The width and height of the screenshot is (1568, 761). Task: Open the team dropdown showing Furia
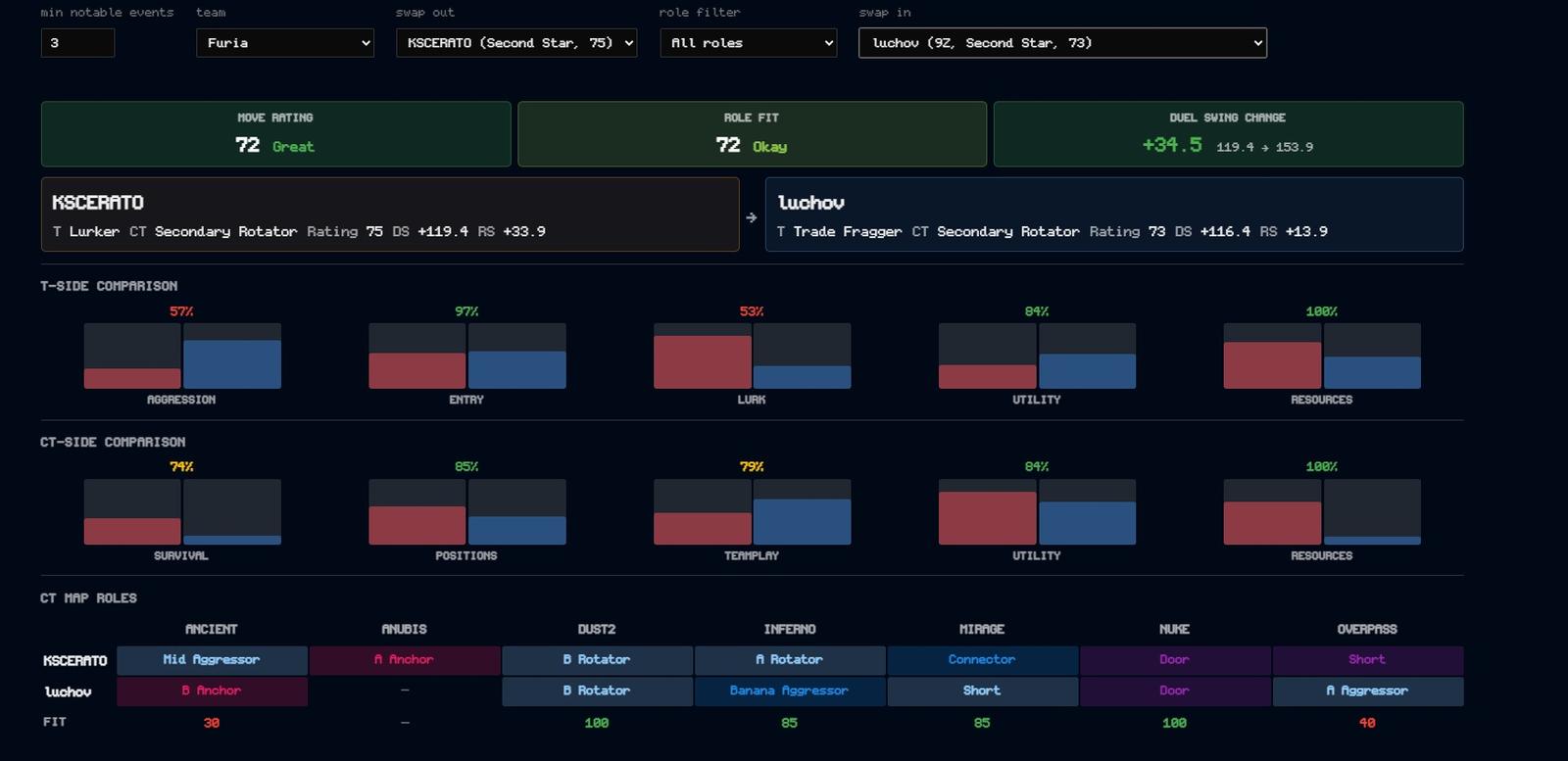tap(285, 43)
